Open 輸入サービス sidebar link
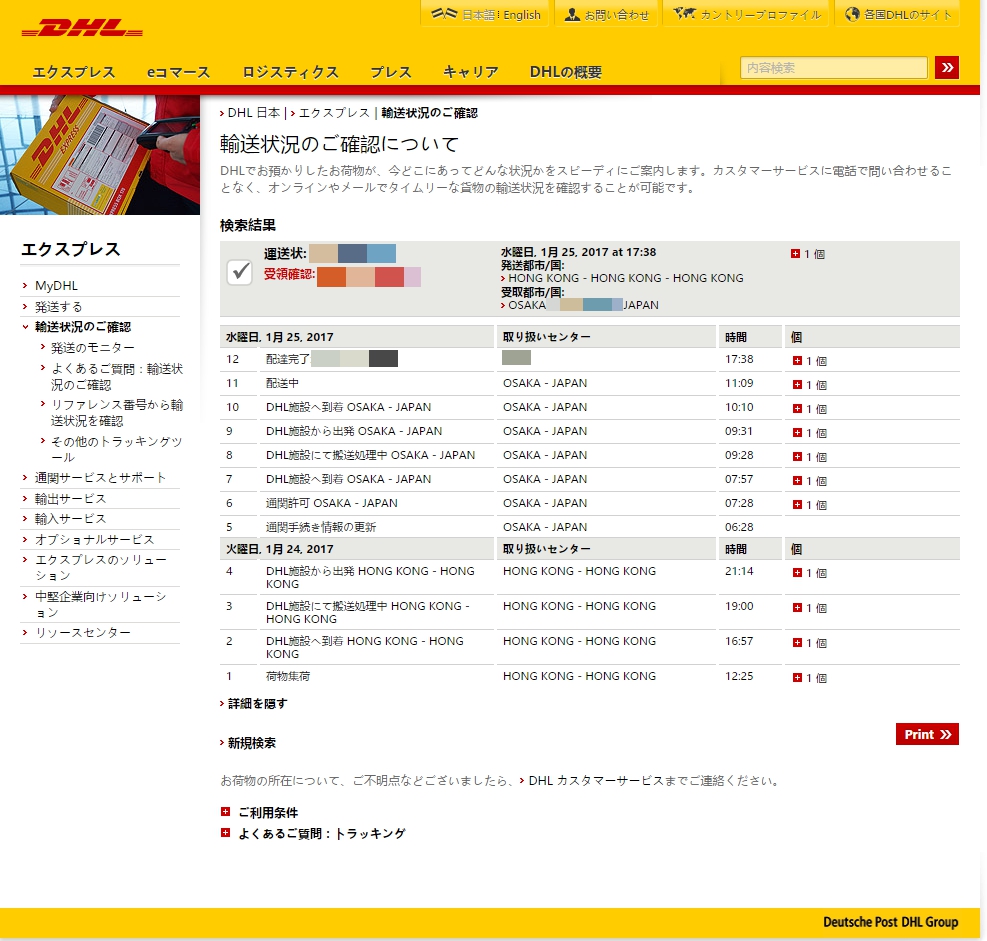This screenshot has width=987, height=941. pyautogui.click(x=70, y=519)
